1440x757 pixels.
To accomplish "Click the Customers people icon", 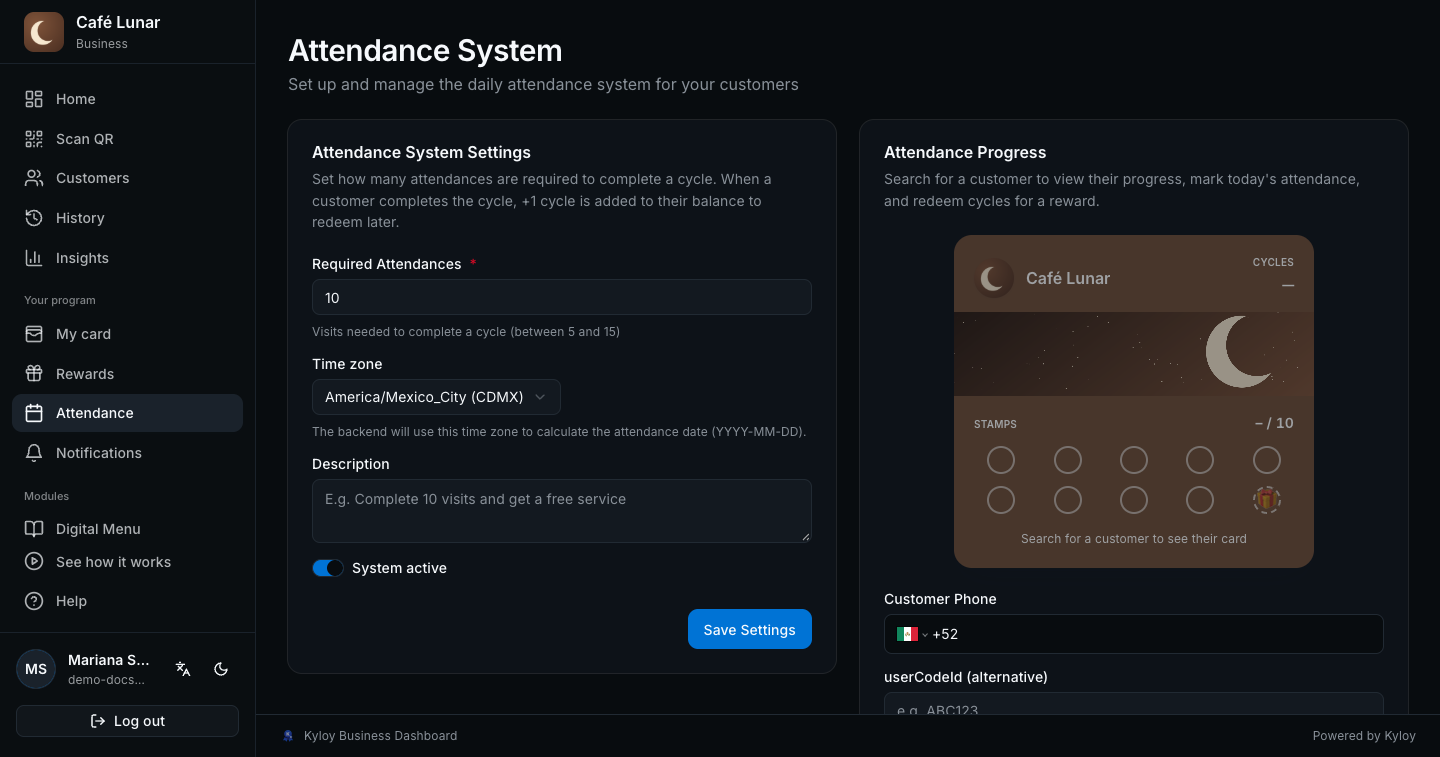I will pos(34,178).
